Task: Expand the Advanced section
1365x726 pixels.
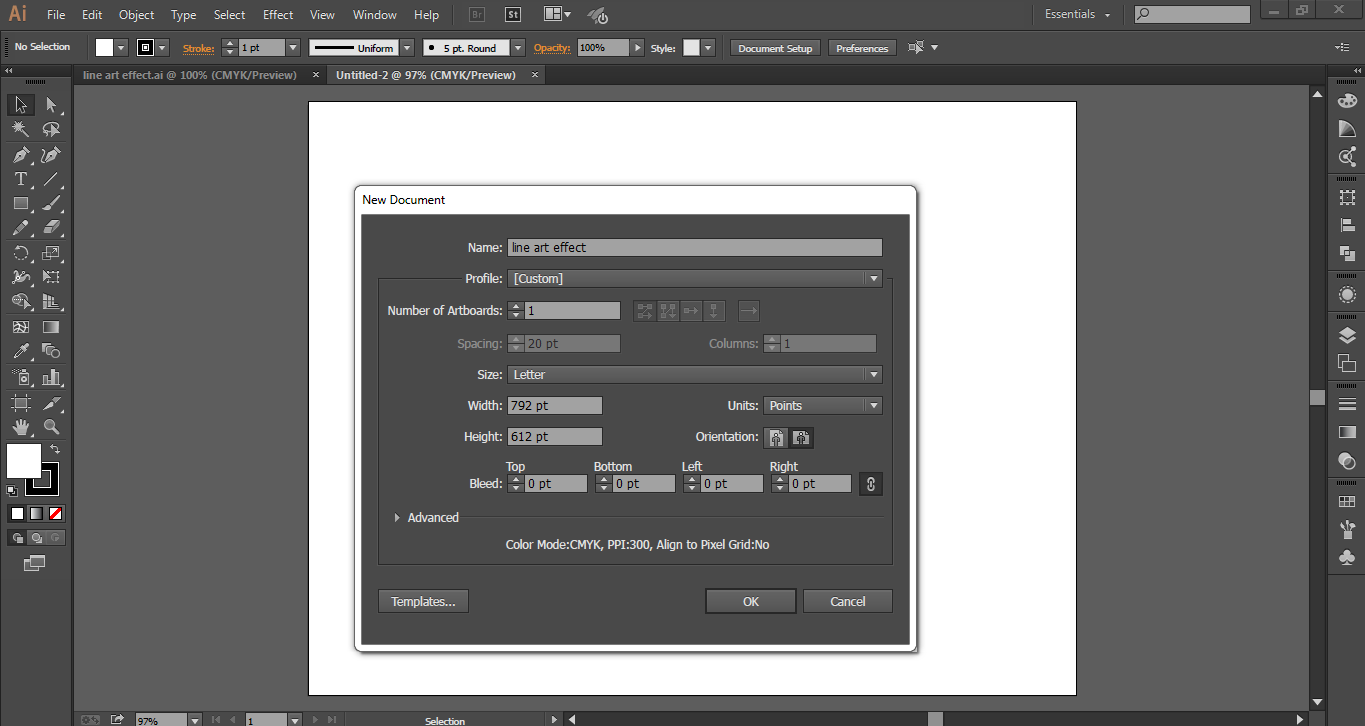Action: pos(398,518)
